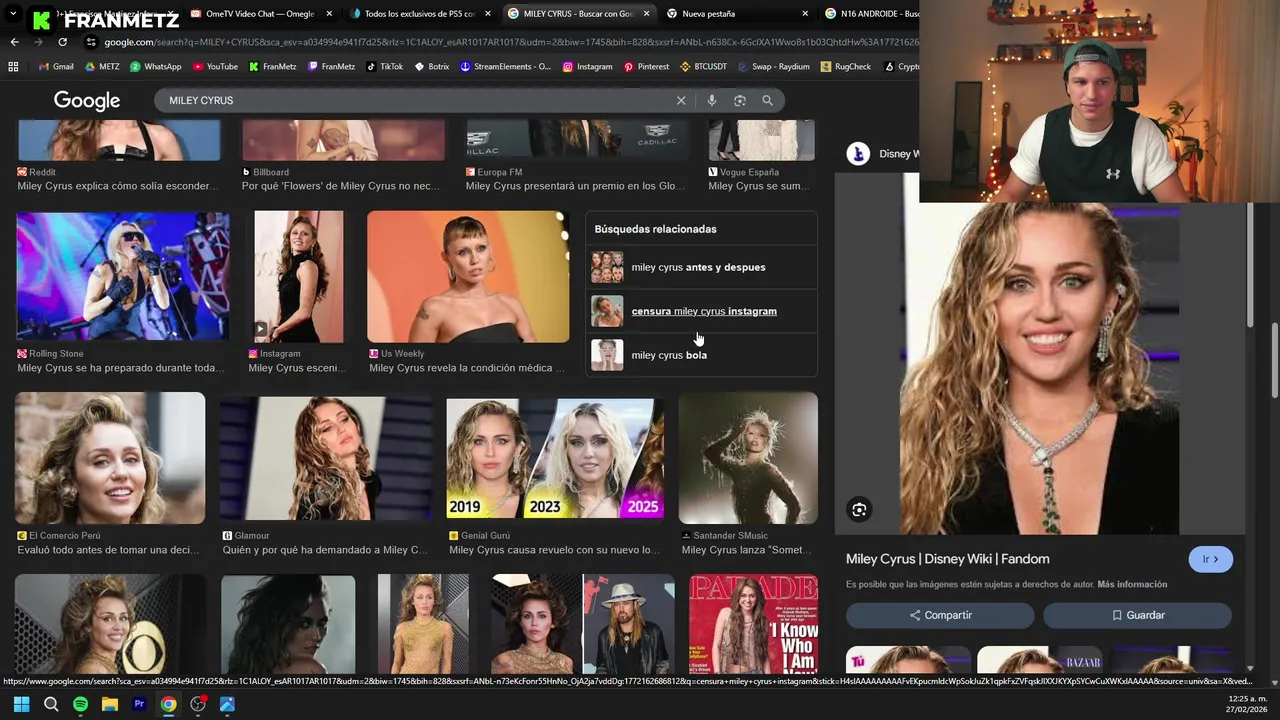Switch to Todos los exclusivos de PS5 tab
The height and width of the screenshot is (720, 1280).
point(419,14)
